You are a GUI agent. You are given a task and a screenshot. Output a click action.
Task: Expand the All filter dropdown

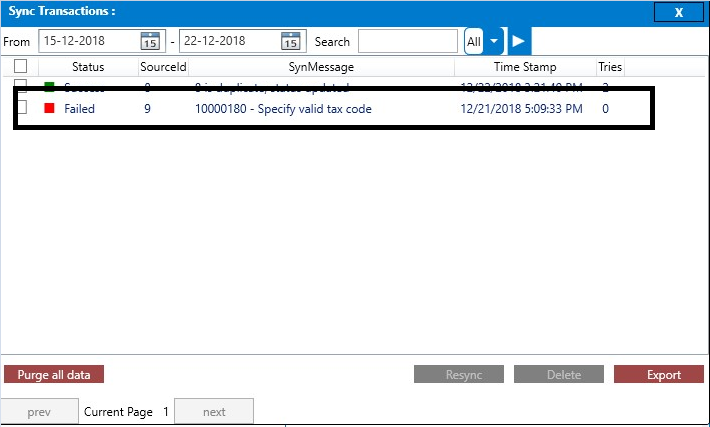click(x=493, y=41)
